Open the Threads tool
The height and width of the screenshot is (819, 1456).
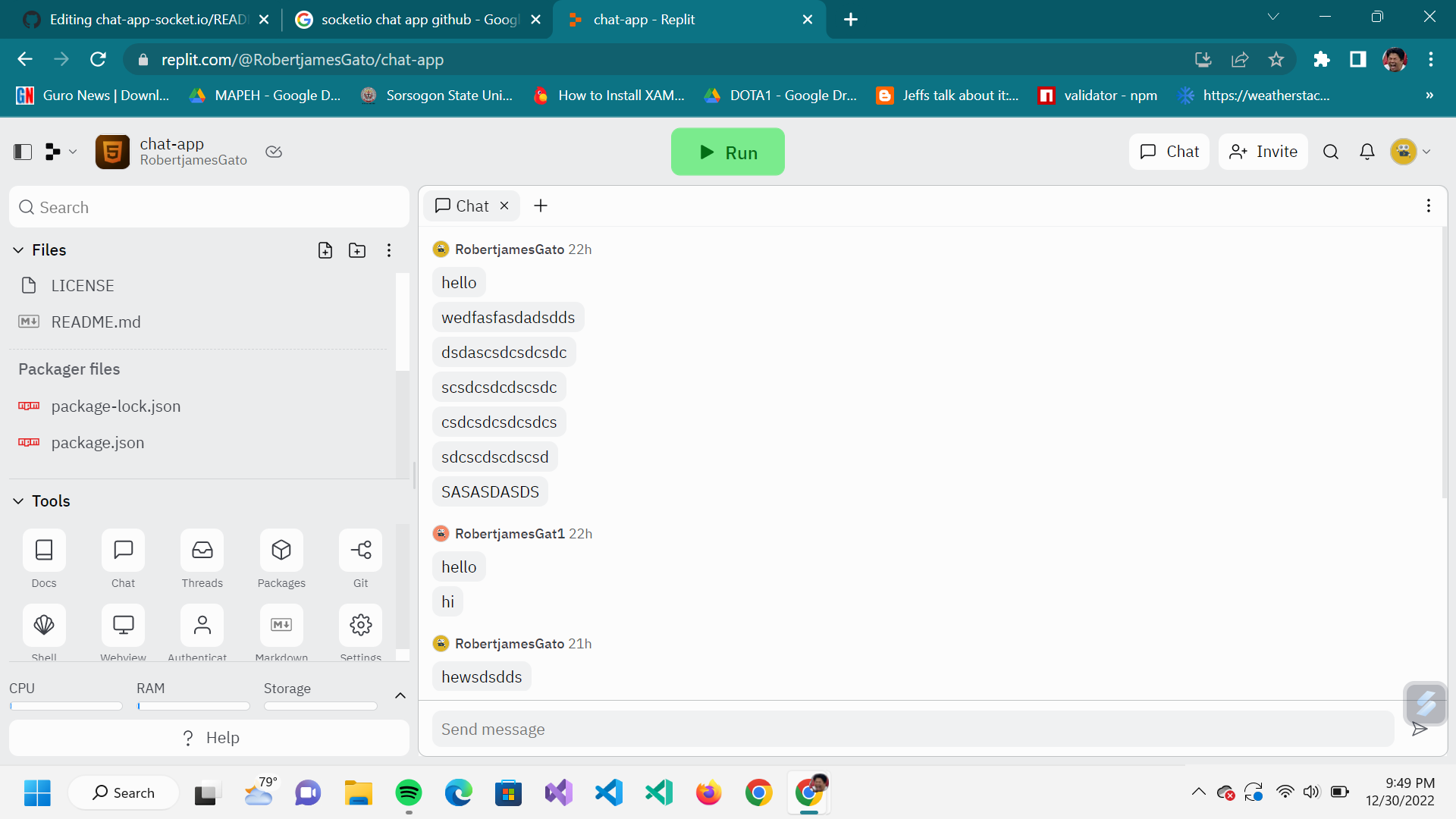202,551
